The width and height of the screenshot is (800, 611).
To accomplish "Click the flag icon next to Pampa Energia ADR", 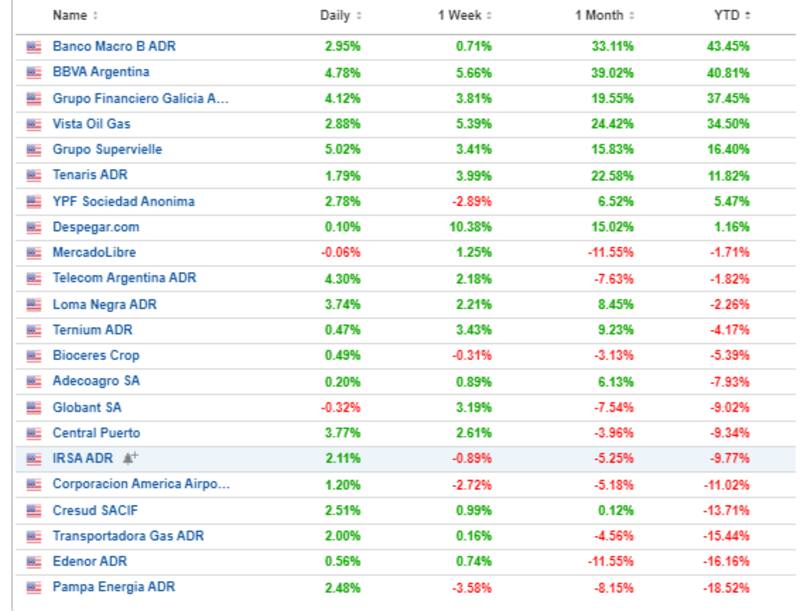I will (x=33, y=588).
